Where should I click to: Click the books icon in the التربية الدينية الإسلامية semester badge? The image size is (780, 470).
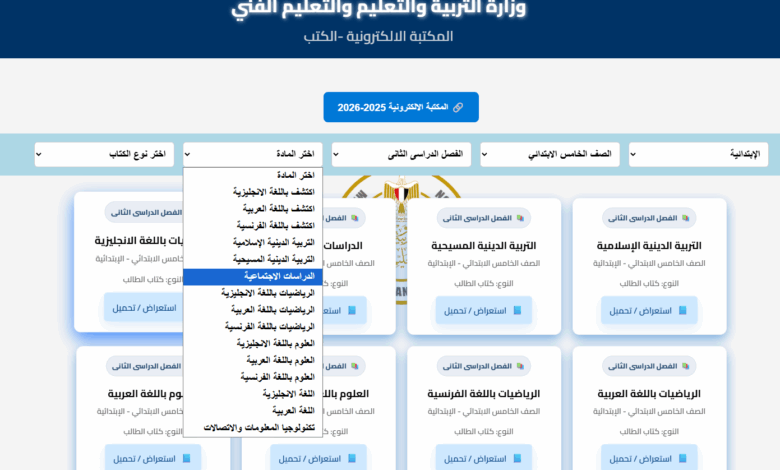pos(685,218)
